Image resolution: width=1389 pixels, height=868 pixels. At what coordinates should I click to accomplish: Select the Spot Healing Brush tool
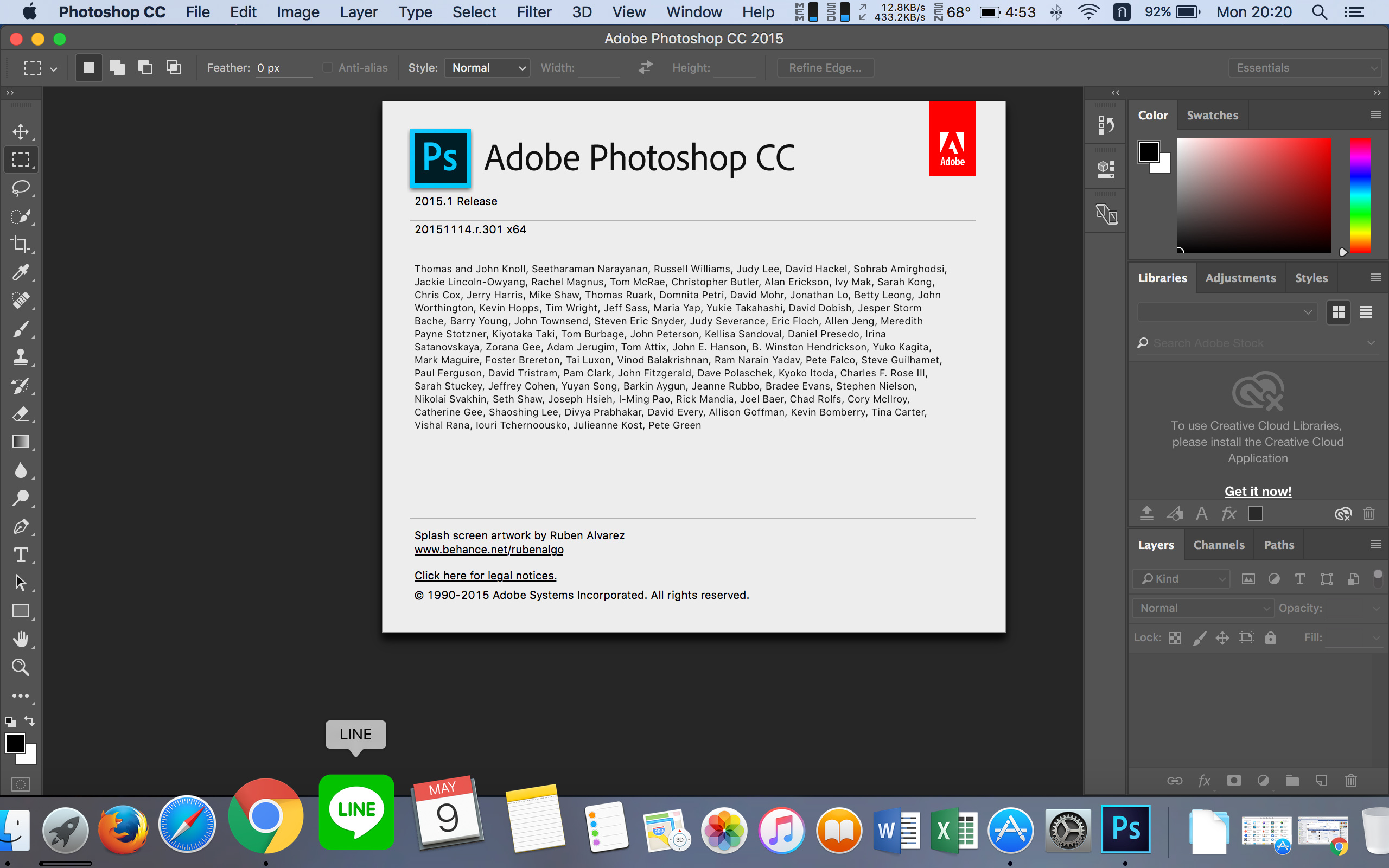tap(21, 300)
